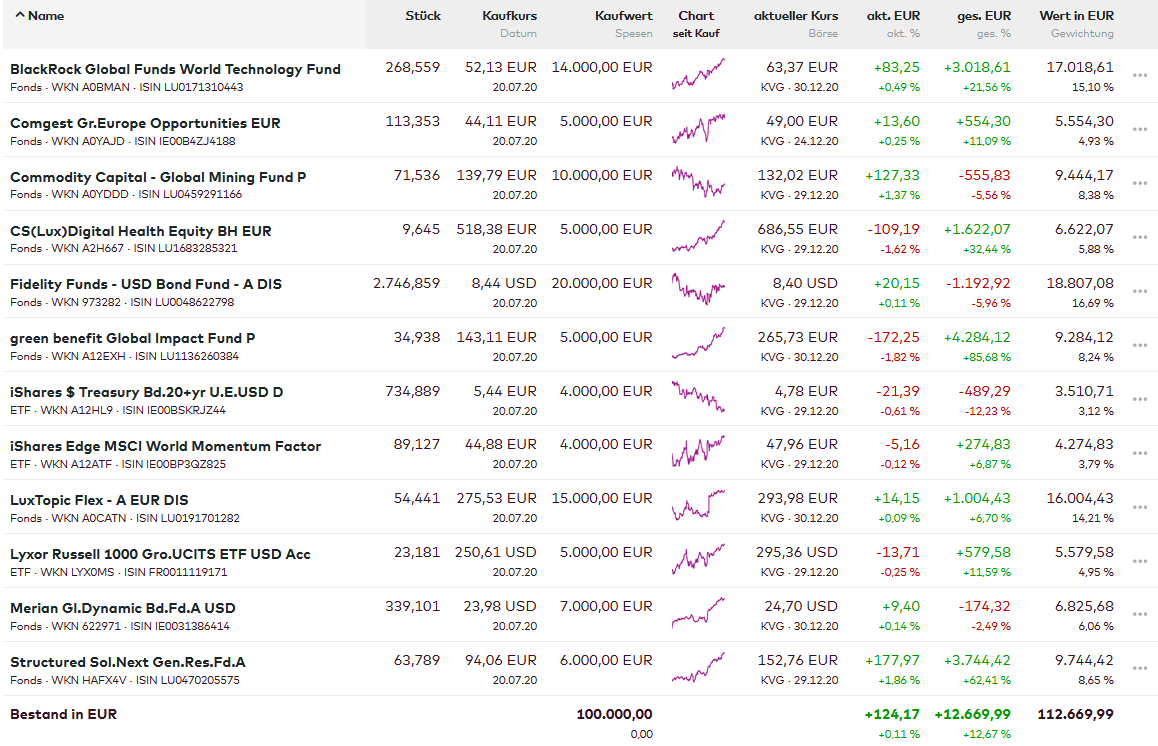Open actions menu for CS(Lux)Digital Health Equity

(1139, 237)
